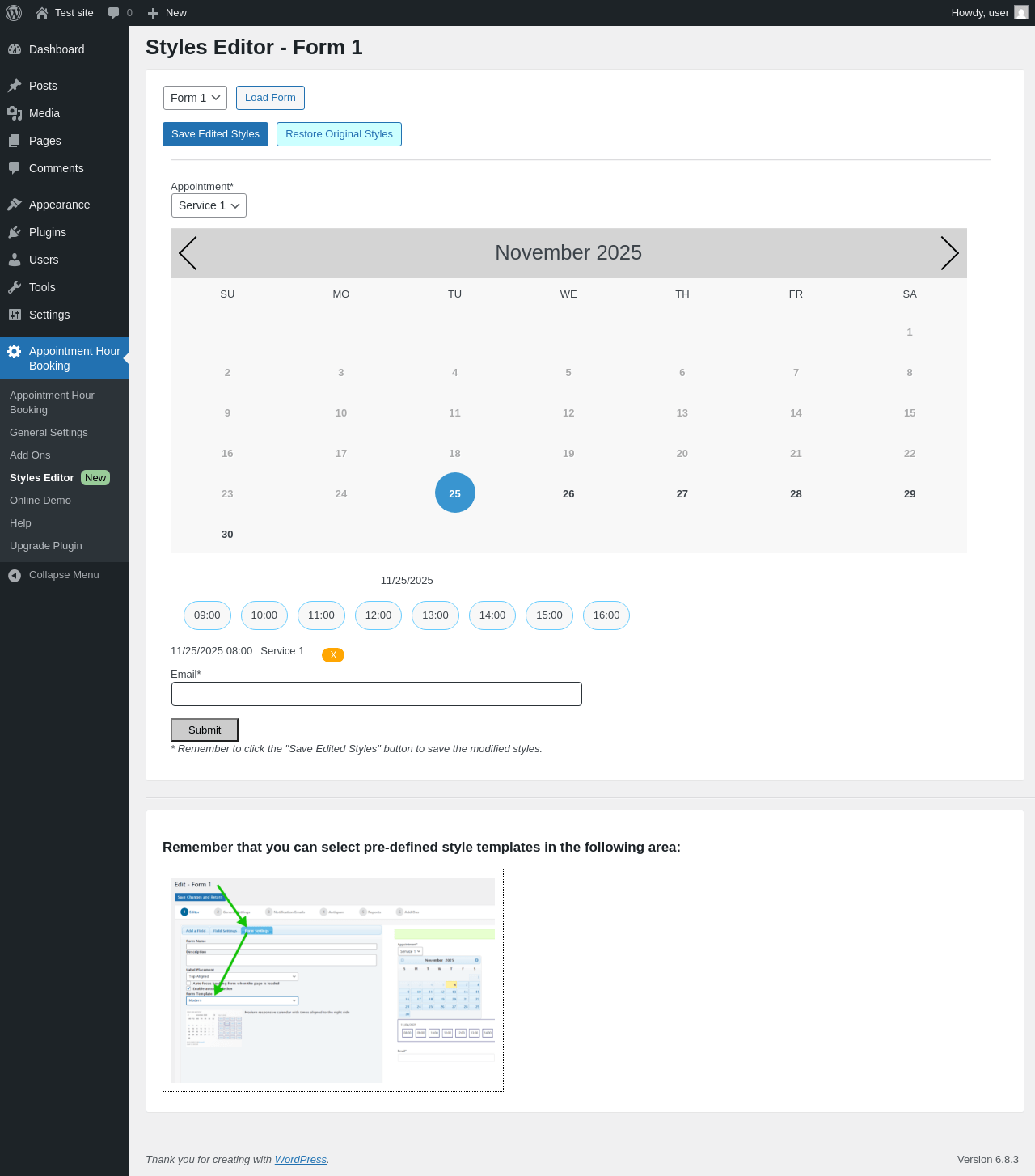Image resolution: width=1035 pixels, height=1176 pixels.
Task: Expand the Service 1 dropdown
Action: coord(209,205)
